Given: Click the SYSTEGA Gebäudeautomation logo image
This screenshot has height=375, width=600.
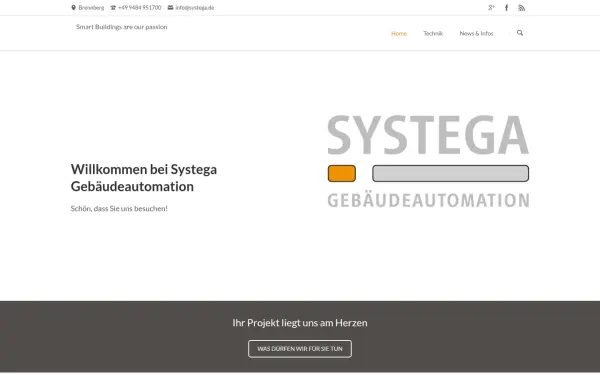Looking at the screenshot, I should point(428,161).
